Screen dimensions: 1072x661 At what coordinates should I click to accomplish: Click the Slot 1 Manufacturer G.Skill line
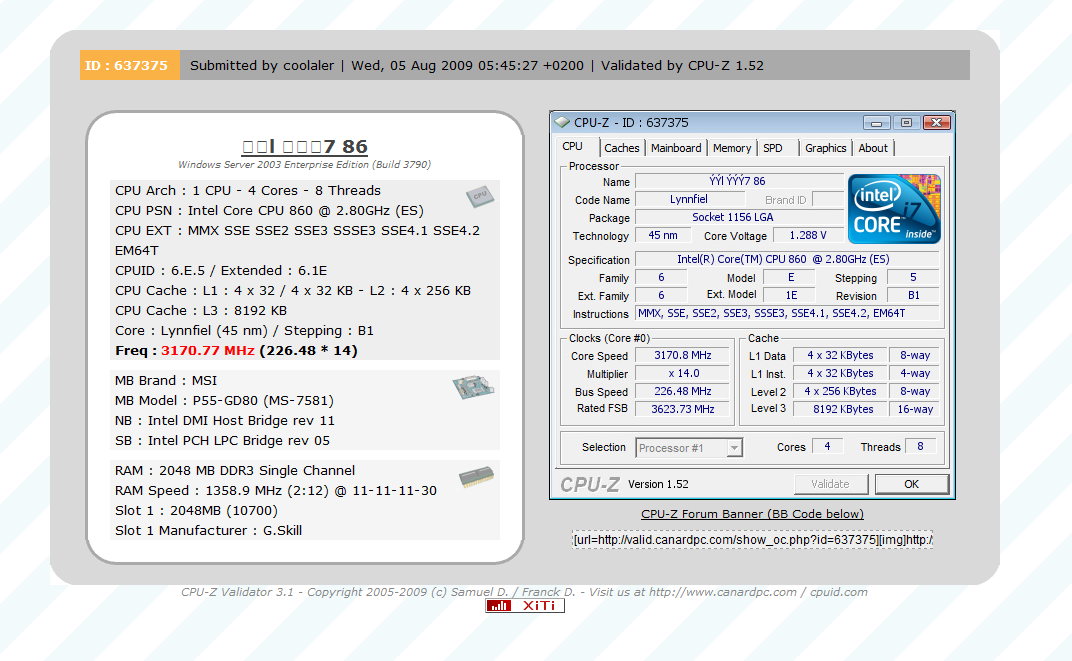click(x=209, y=530)
